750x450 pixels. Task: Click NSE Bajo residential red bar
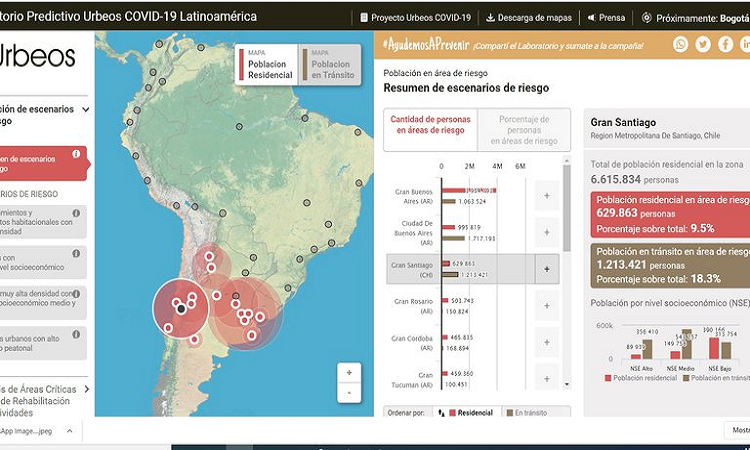pos(714,348)
